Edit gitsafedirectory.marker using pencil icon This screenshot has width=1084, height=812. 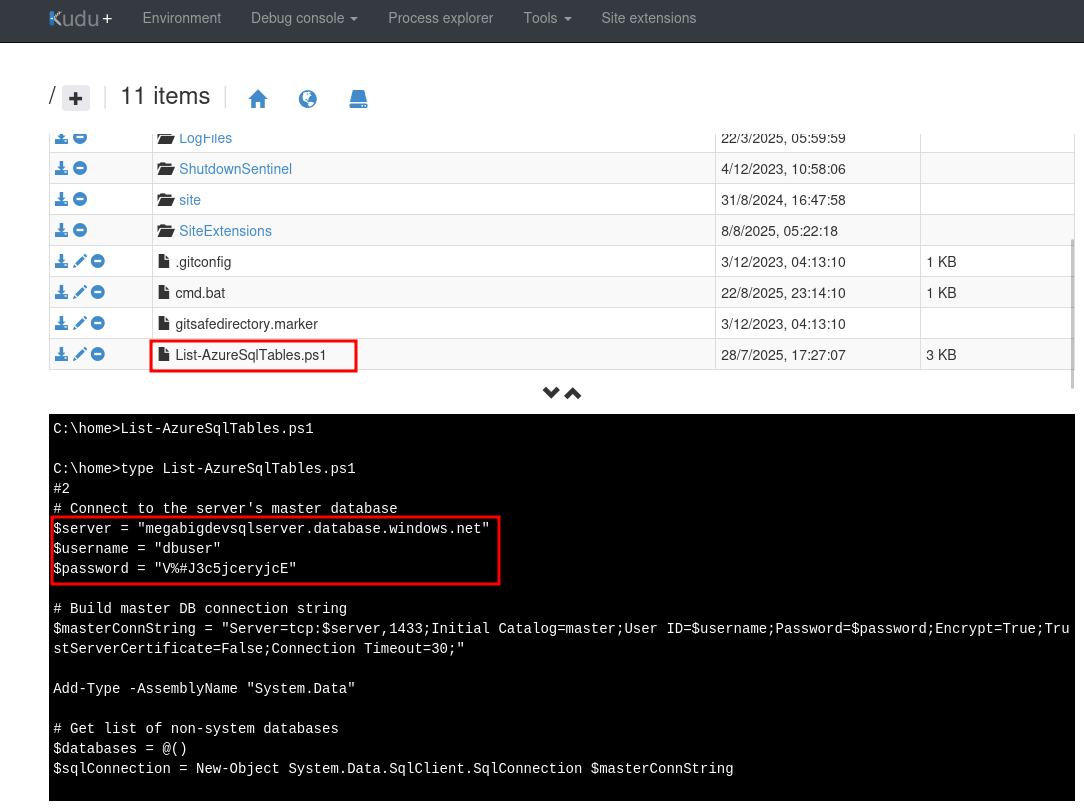click(x=80, y=324)
